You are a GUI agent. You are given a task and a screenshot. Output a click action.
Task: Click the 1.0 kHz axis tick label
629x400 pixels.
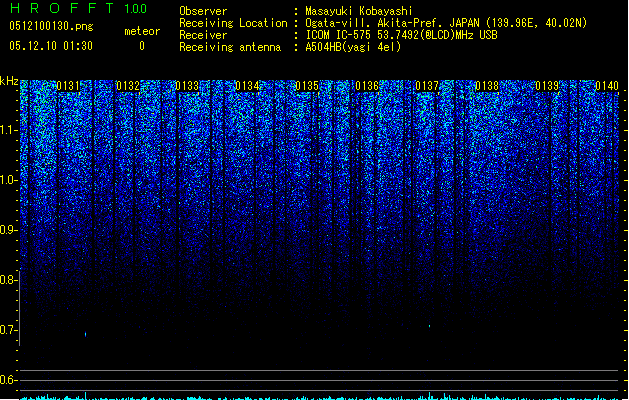tap(9, 180)
